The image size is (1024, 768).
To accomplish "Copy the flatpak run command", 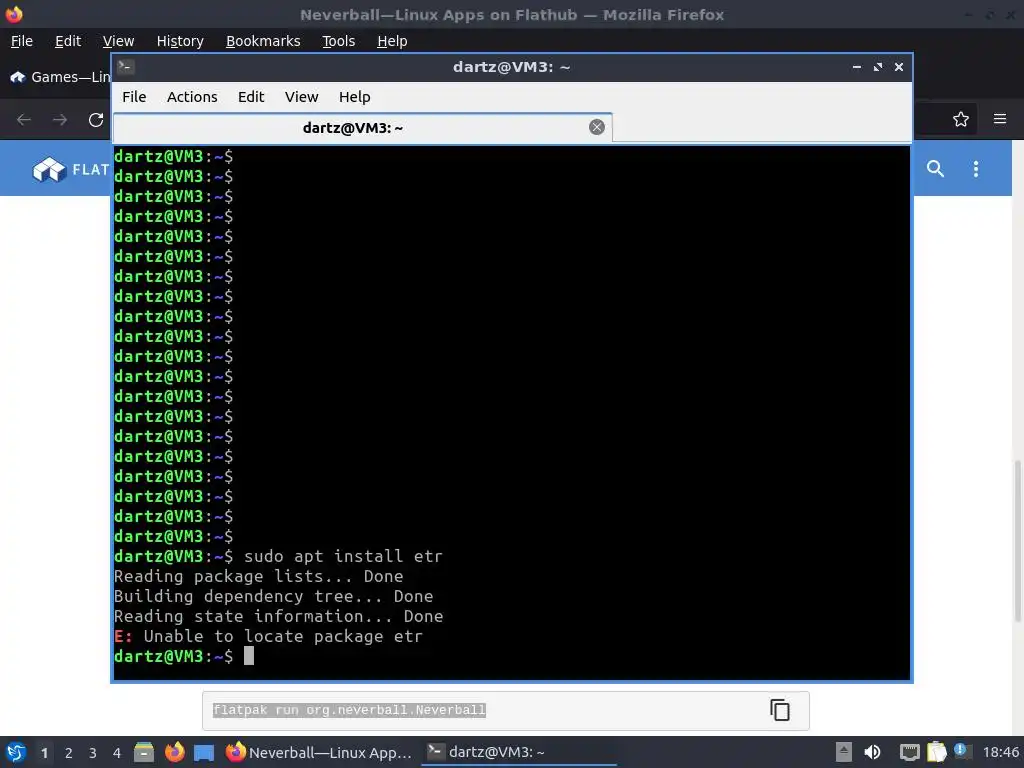I will (x=780, y=710).
